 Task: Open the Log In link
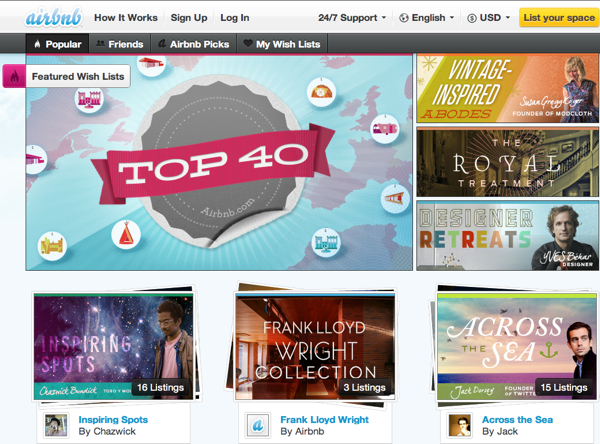coord(235,18)
